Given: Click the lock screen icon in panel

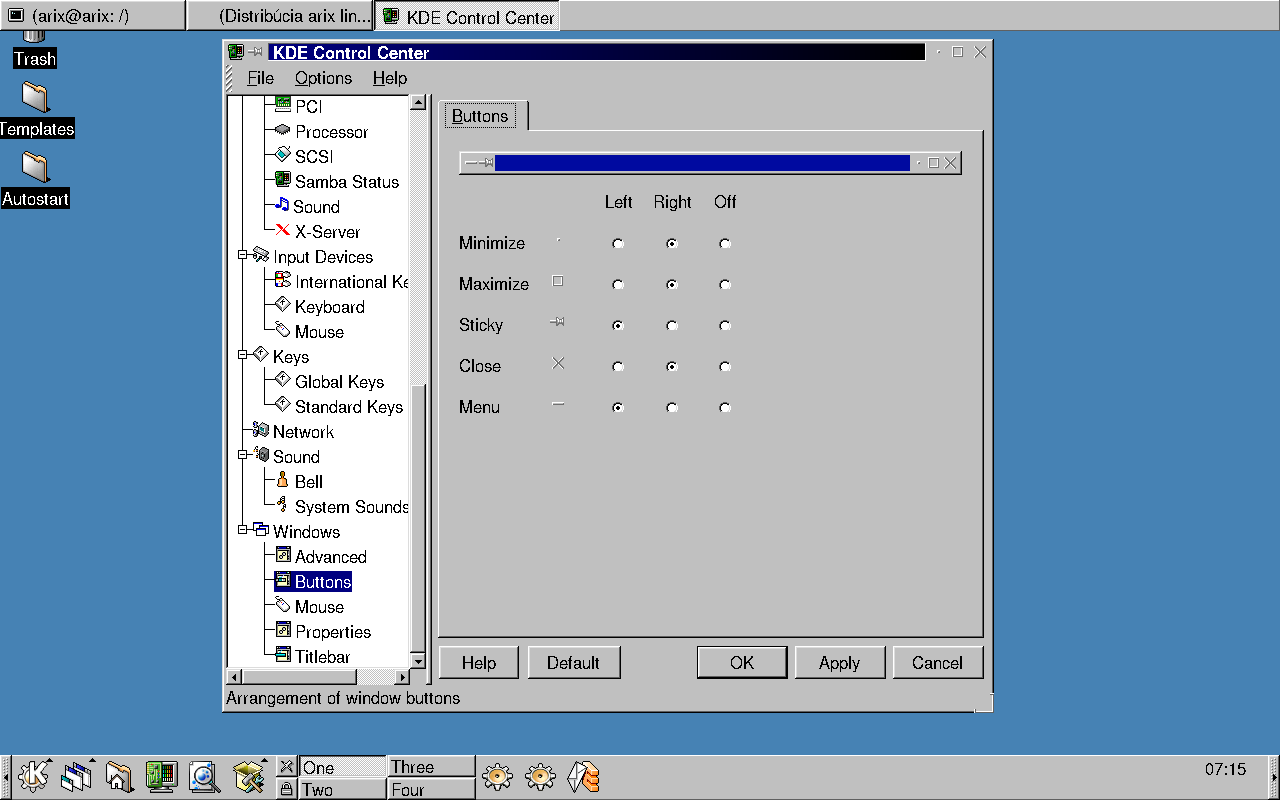Looking at the screenshot, I should [286, 789].
